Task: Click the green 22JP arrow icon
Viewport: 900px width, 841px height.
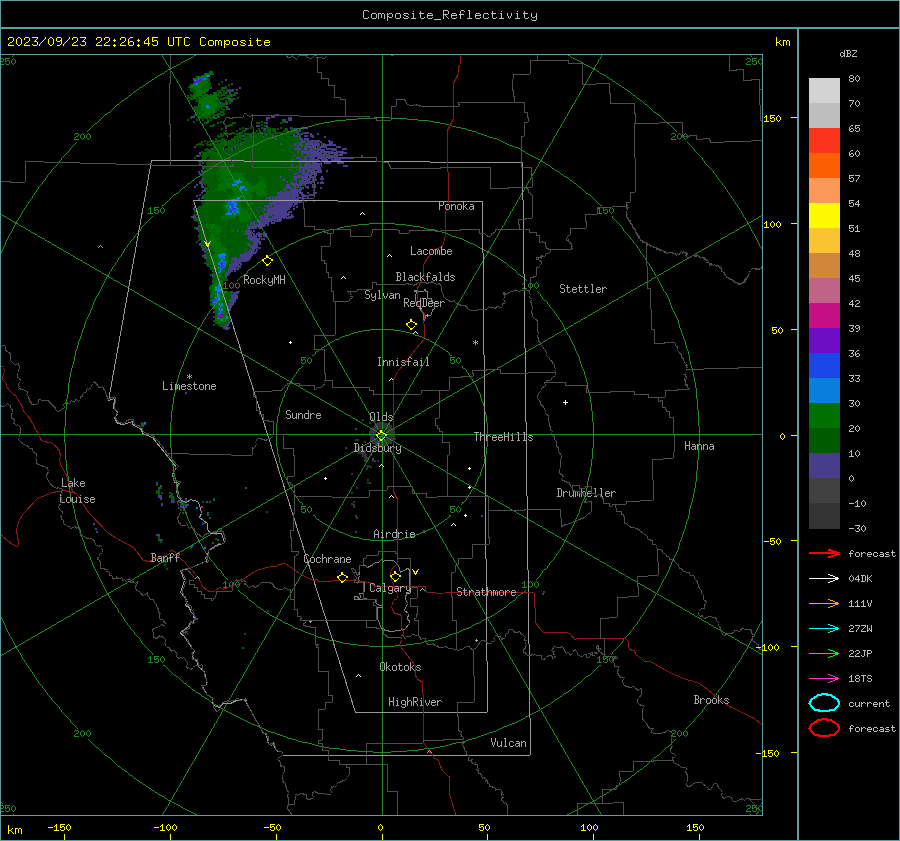Action: point(824,653)
